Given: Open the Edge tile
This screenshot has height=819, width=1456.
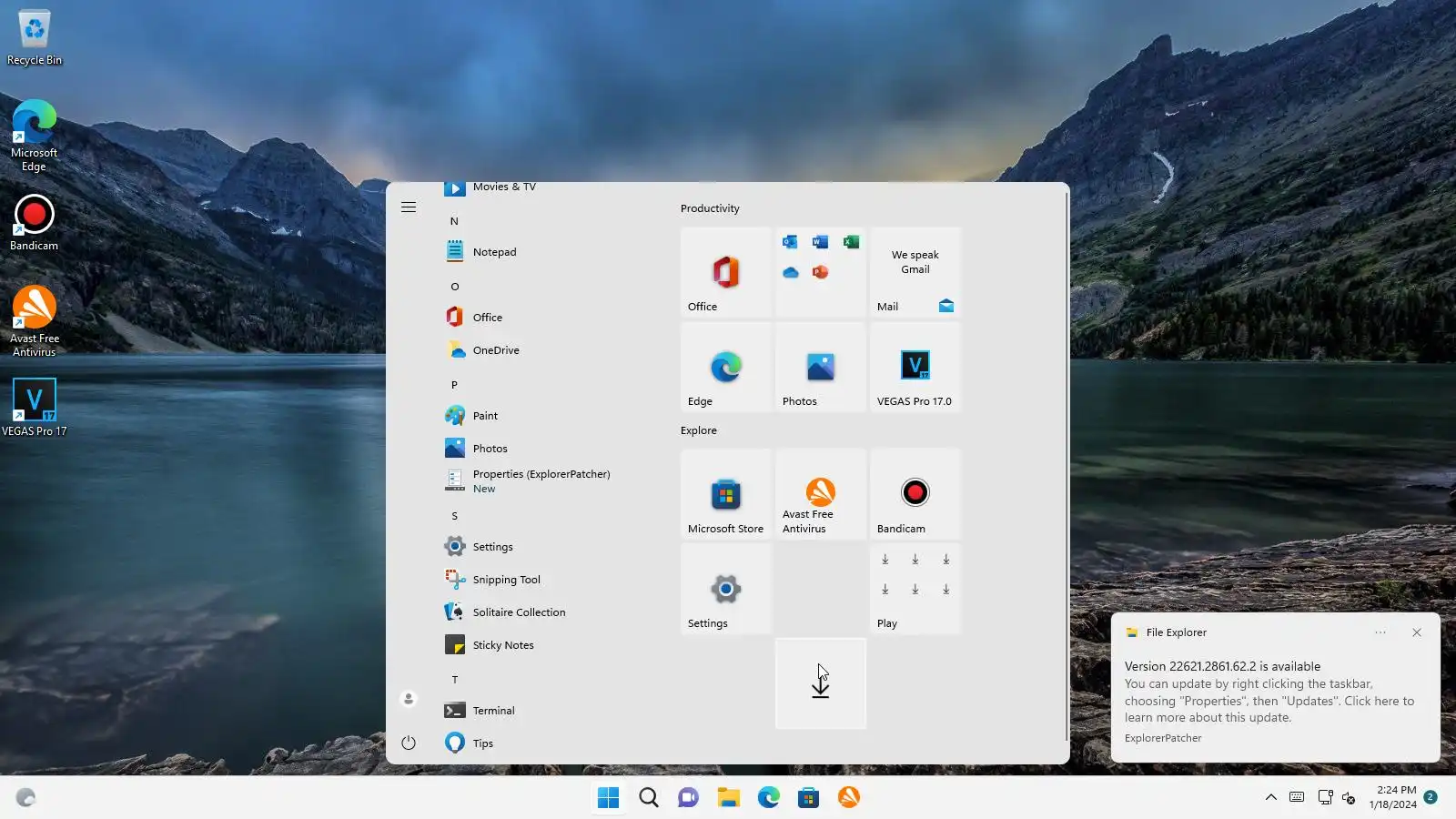Looking at the screenshot, I should (726, 367).
